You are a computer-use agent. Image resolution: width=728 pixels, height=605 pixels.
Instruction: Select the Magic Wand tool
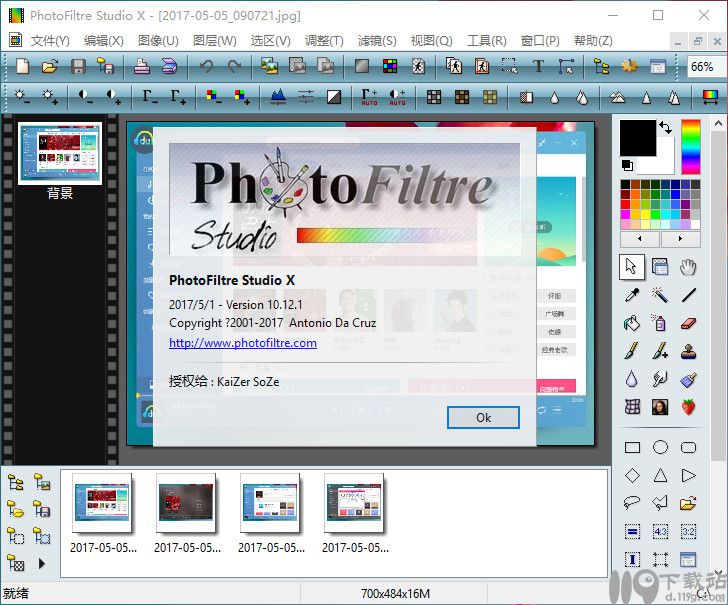tap(660, 295)
